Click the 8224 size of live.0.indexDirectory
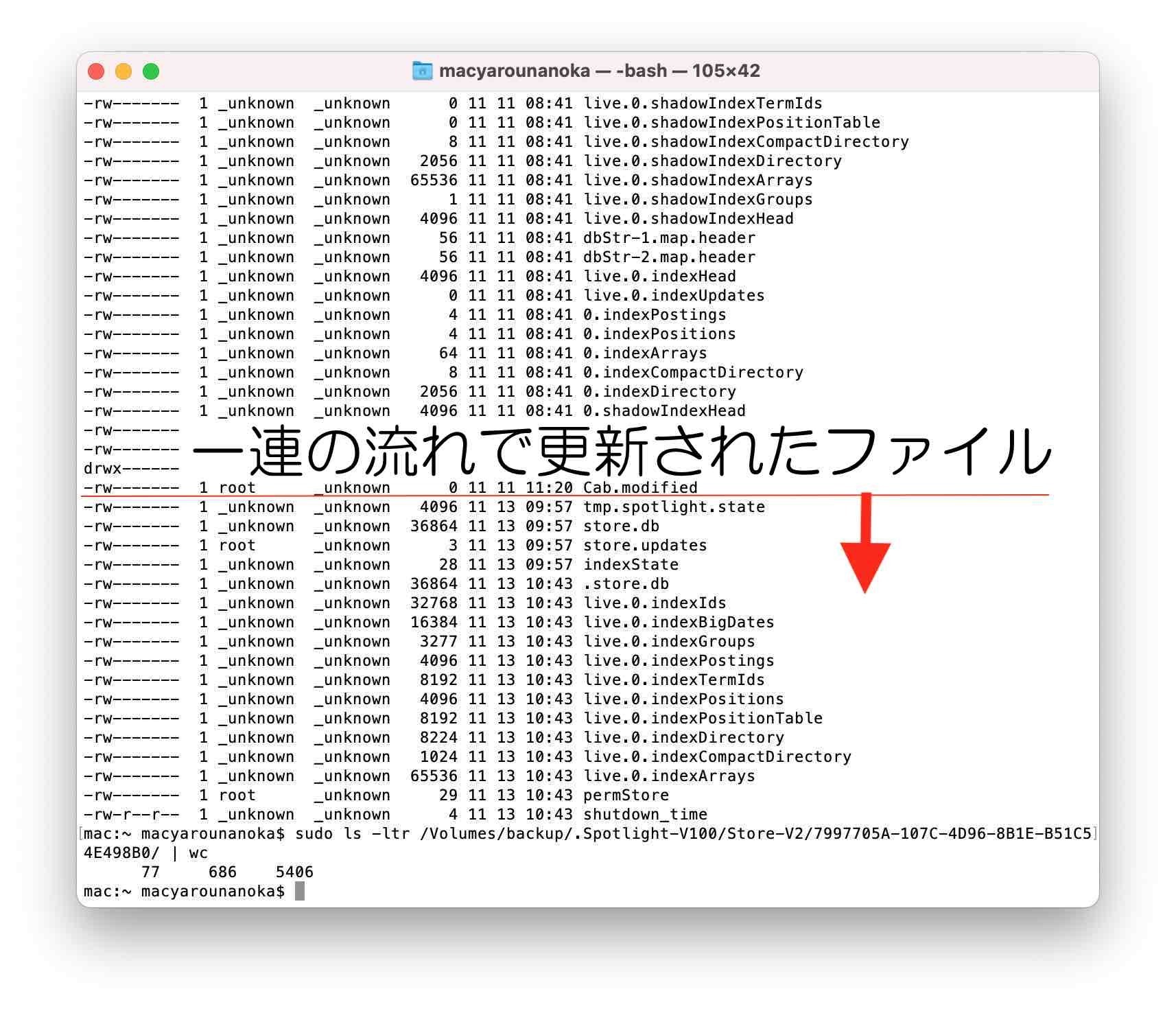 tap(438, 737)
